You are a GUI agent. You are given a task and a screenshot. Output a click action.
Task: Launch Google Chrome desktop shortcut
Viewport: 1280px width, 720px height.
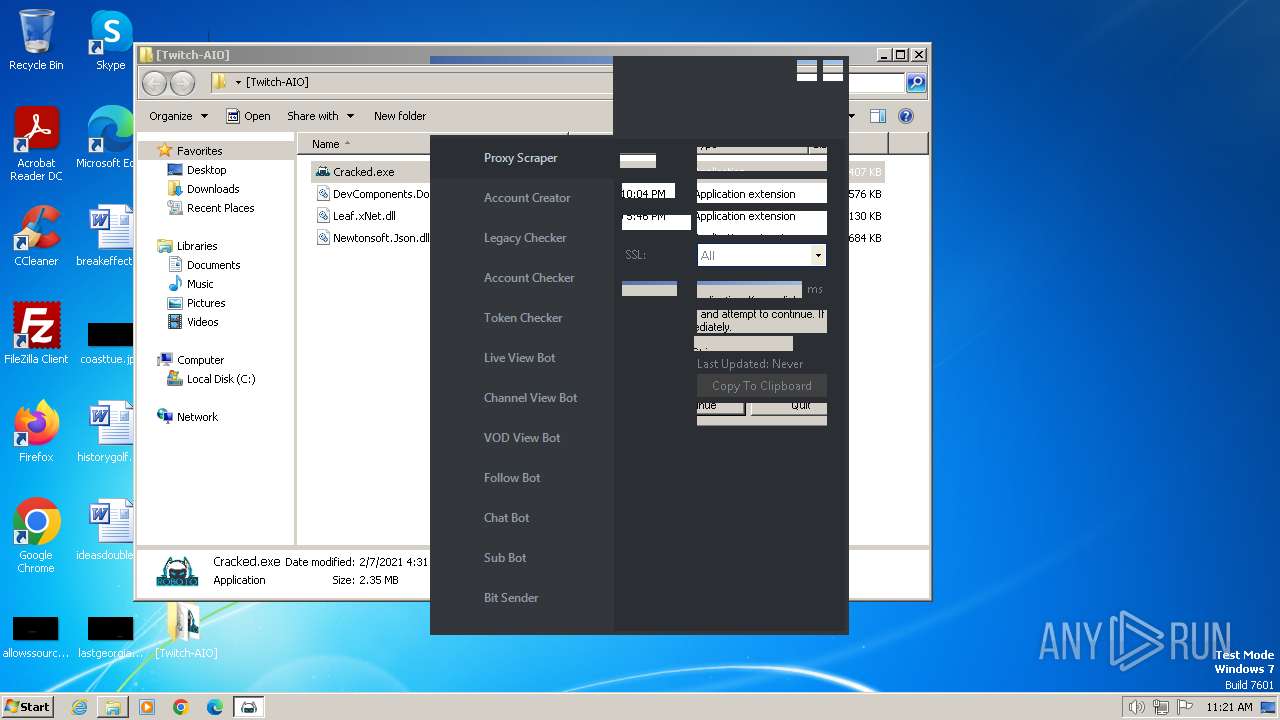pyautogui.click(x=36, y=536)
